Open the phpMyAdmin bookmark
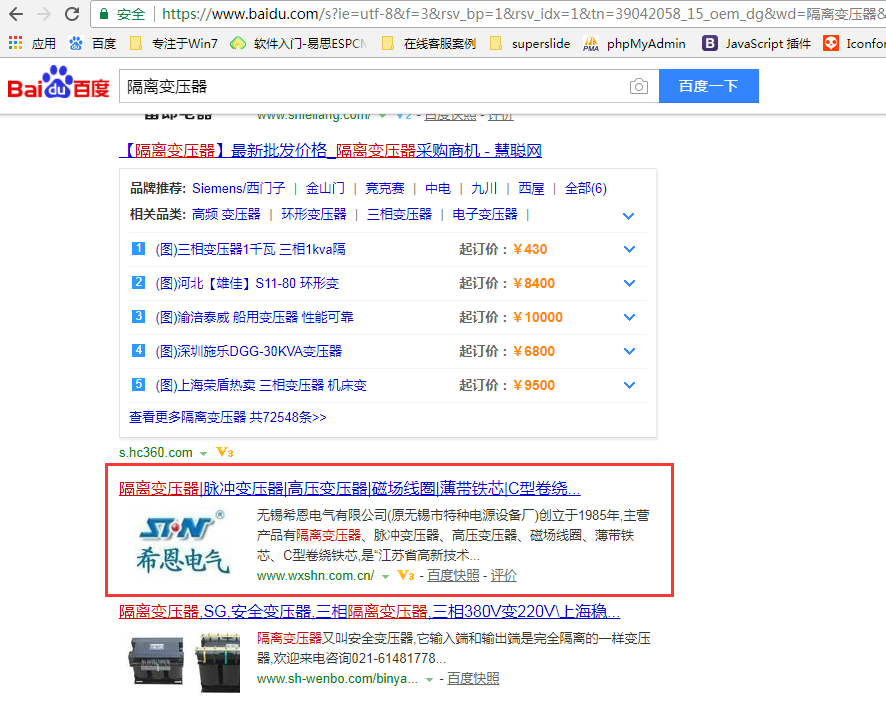The height and width of the screenshot is (724, 886). [x=635, y=43]
